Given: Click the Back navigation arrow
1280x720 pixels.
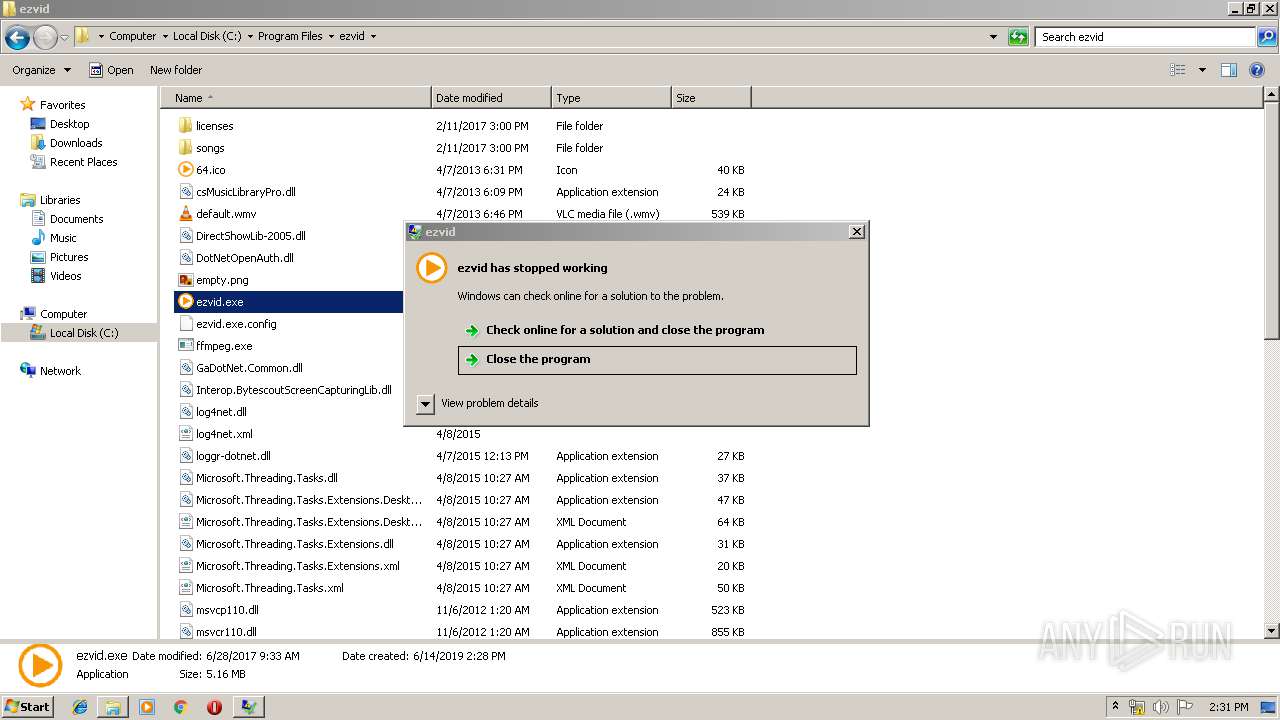Looking at the screenshot, I should click(17, 38).
